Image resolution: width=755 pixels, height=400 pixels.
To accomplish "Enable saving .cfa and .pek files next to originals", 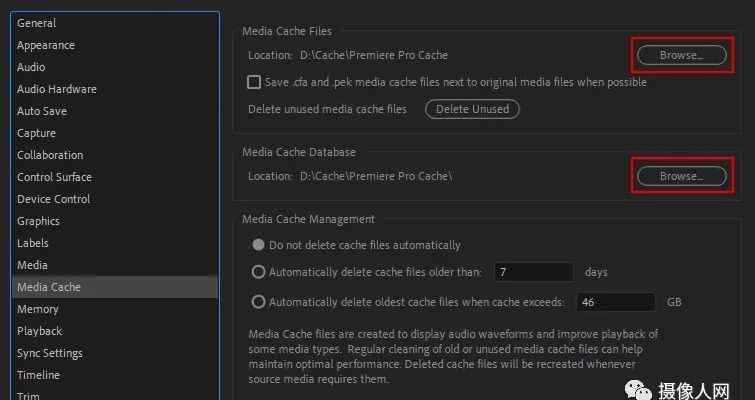I will coord(254,82).
